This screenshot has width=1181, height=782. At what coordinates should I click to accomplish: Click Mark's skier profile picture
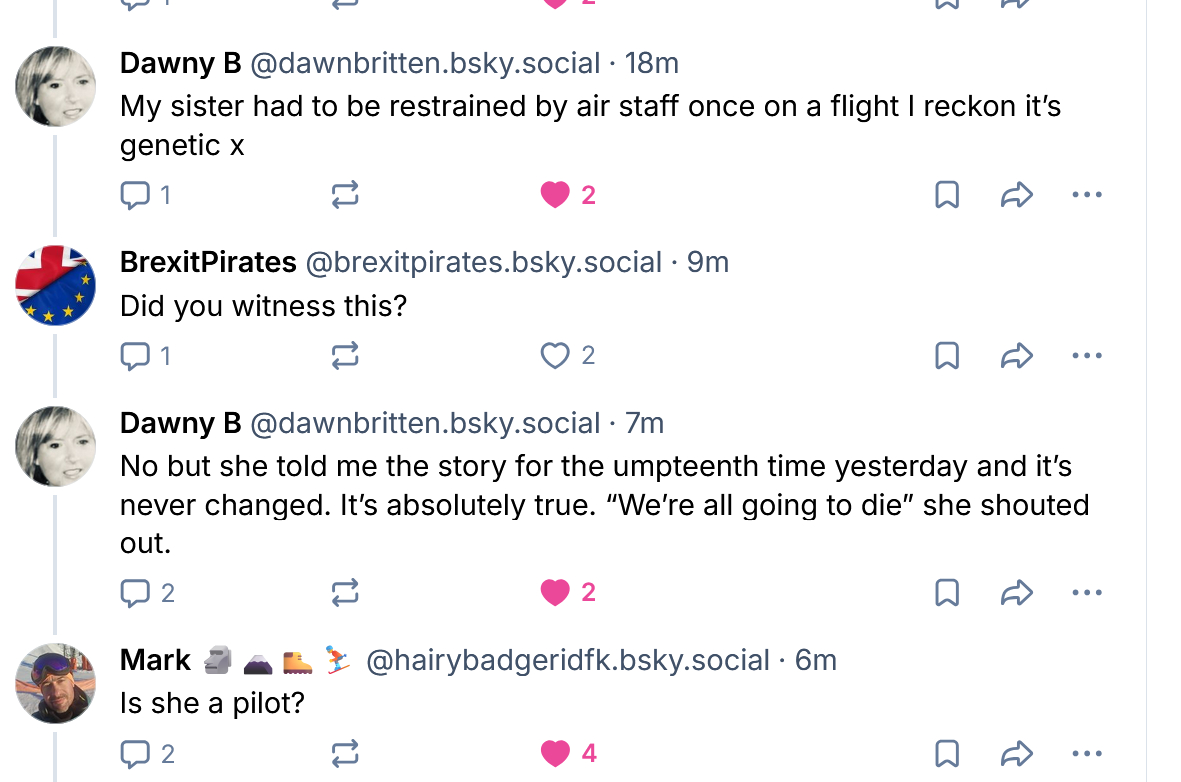click(x=56, y=683)
